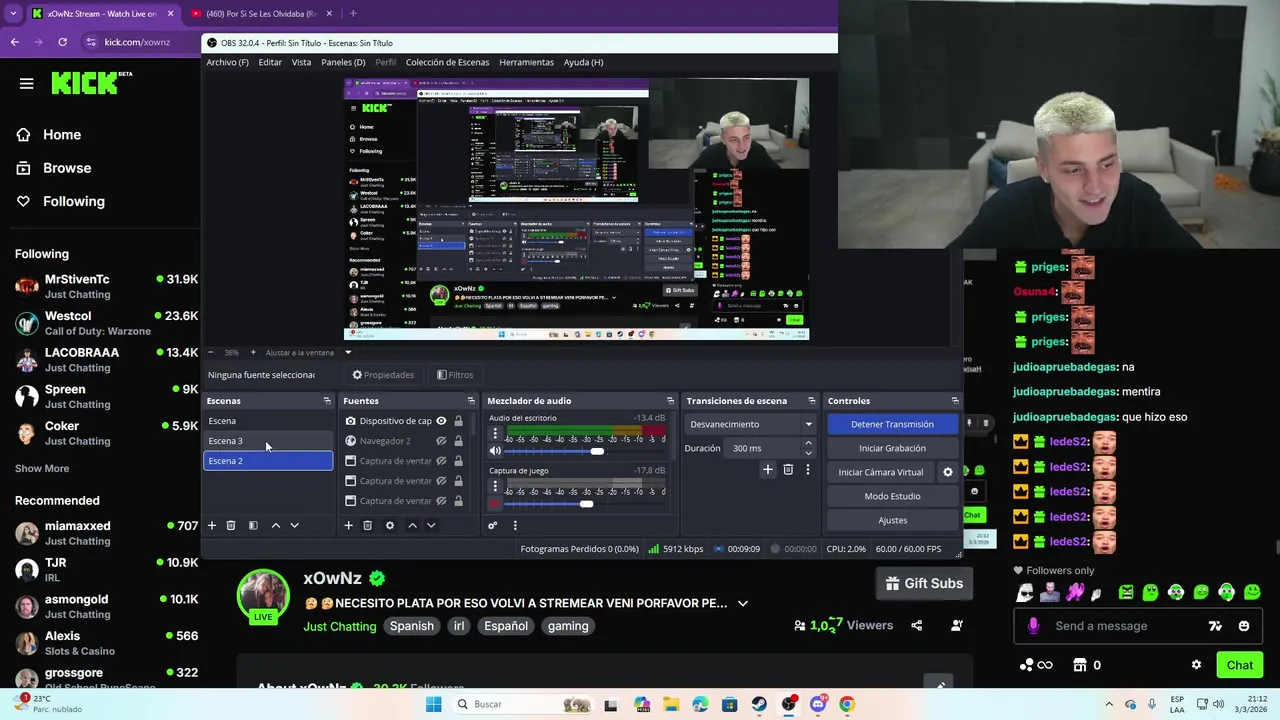The height and width of the screenshot is (720, 1280).
Task: Start the virtual camera
Action: [881, 472]
